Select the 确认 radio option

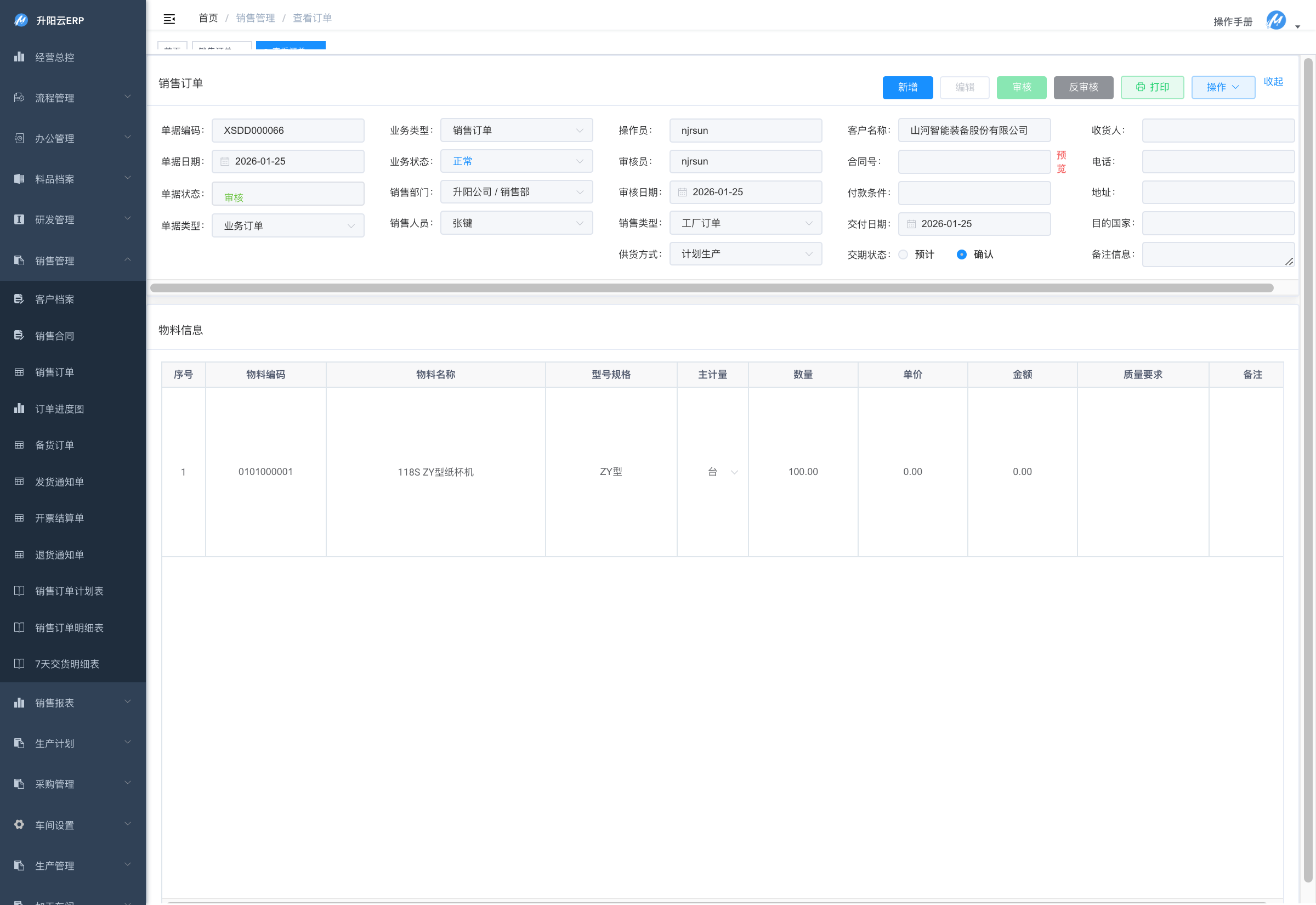point(962,254)
